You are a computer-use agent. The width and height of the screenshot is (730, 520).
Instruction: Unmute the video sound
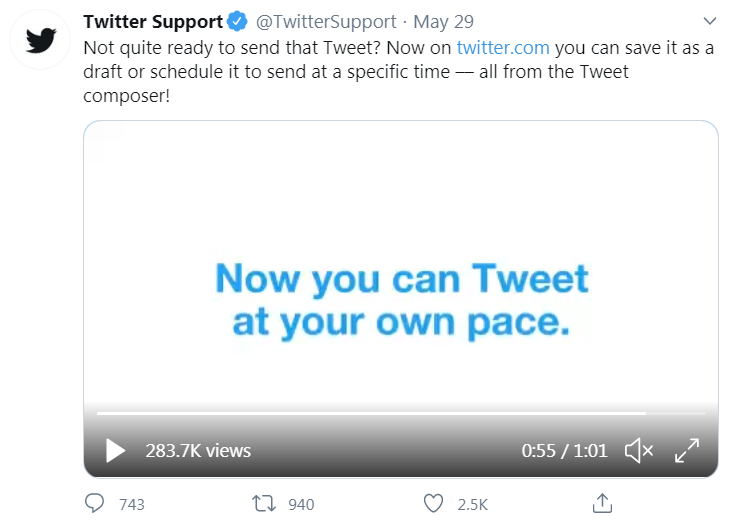tap(639, 451)
